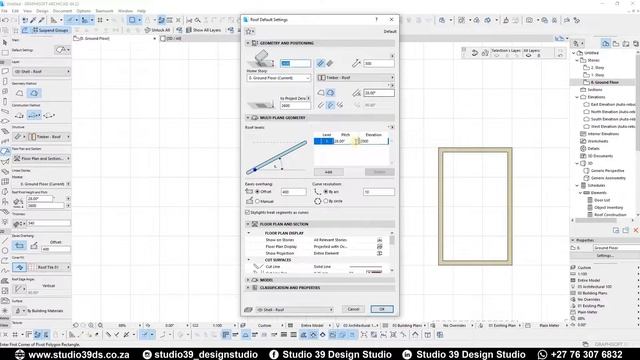Open the Shell - Roof layer dropdown in dialog
This screenshot has height=360, width=640.
point(295,309)
